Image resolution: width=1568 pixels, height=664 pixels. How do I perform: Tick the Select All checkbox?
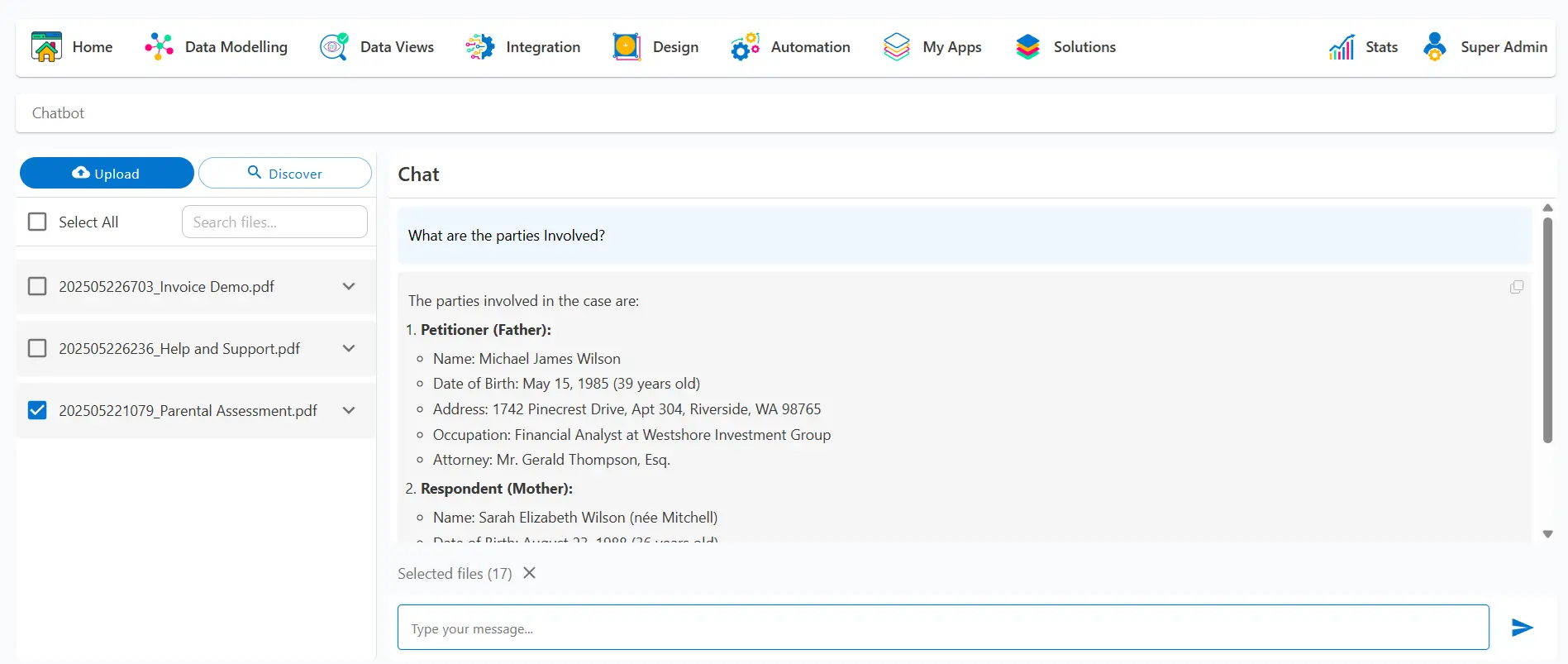[37, 222]
